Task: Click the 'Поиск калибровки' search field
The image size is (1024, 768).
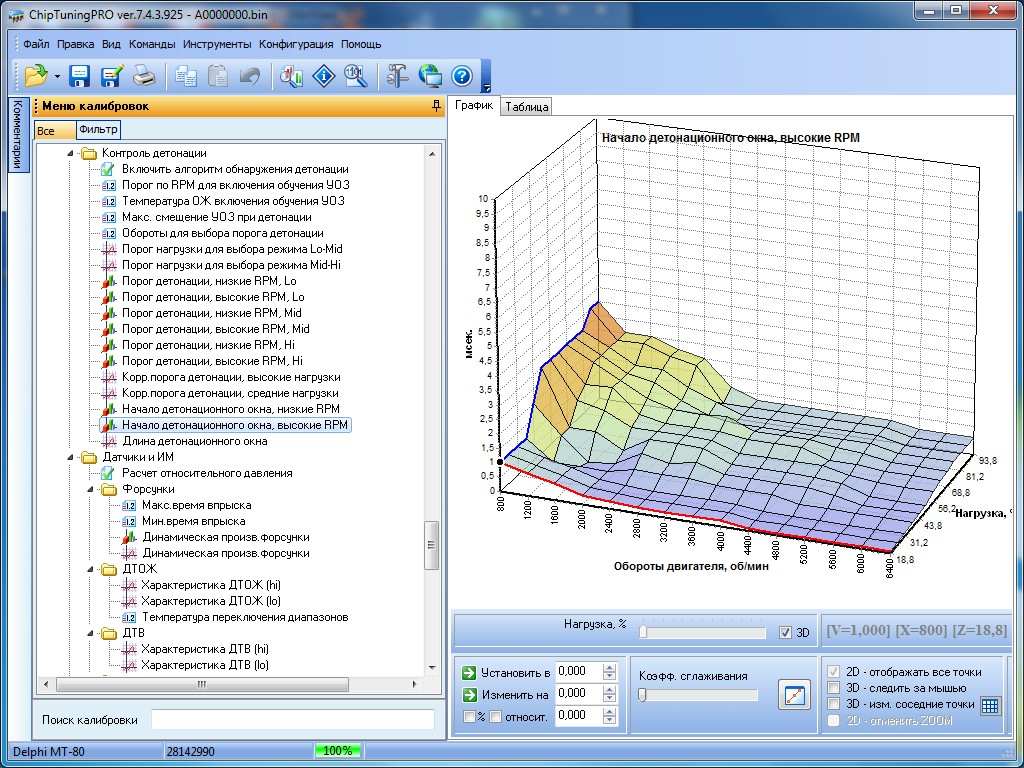Action: (292, 720)
